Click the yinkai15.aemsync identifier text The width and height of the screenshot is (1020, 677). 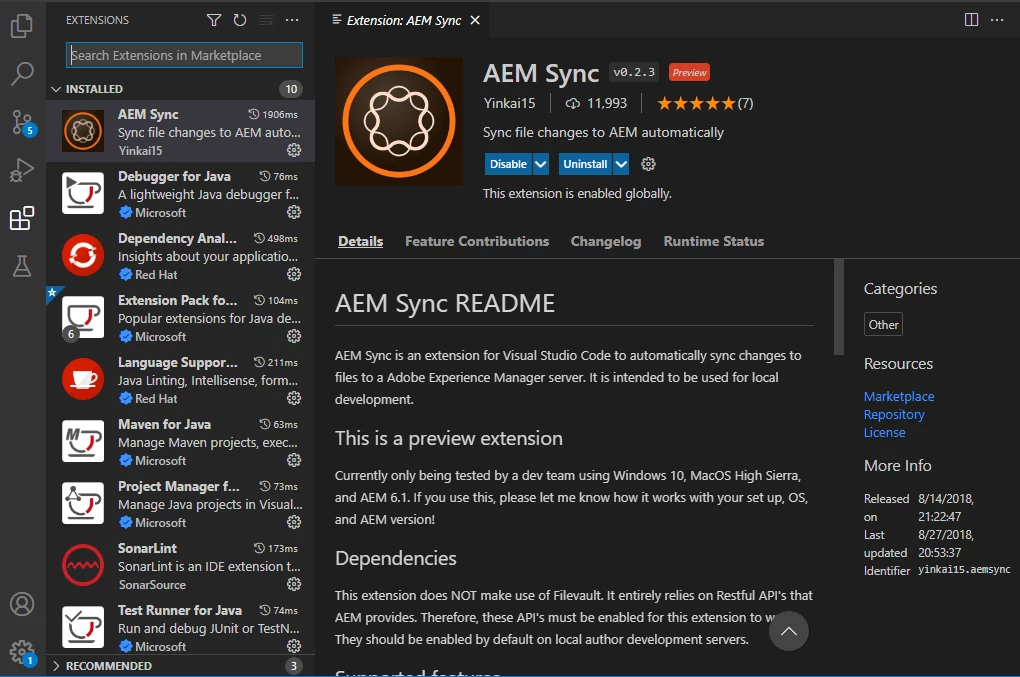tap(964, 570)
